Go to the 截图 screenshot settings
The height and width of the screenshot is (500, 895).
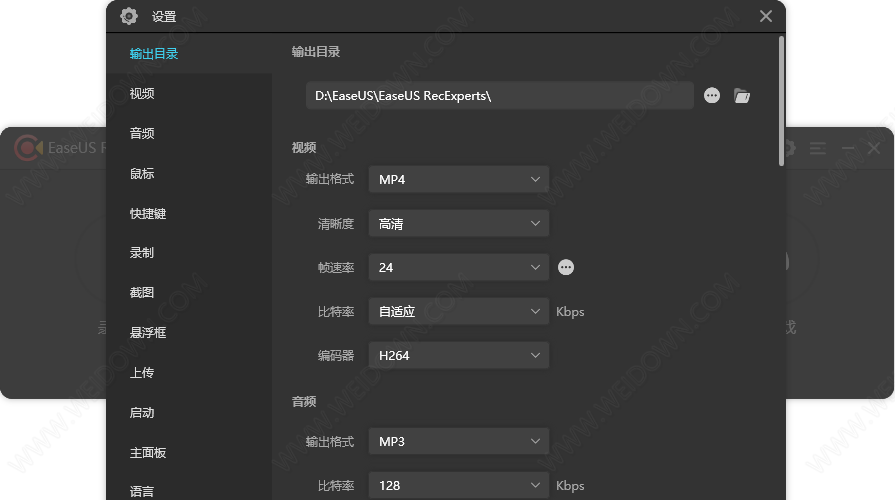[x=142, y=293]
